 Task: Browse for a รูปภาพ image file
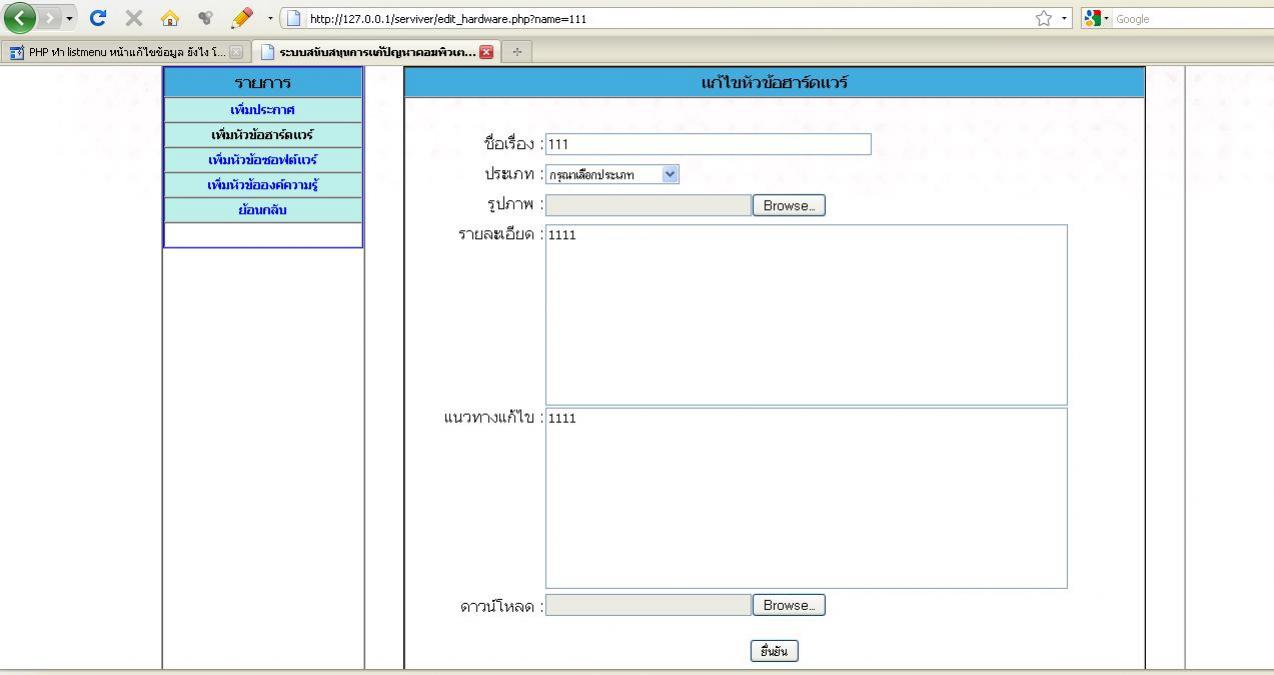[x=789, y=205]
